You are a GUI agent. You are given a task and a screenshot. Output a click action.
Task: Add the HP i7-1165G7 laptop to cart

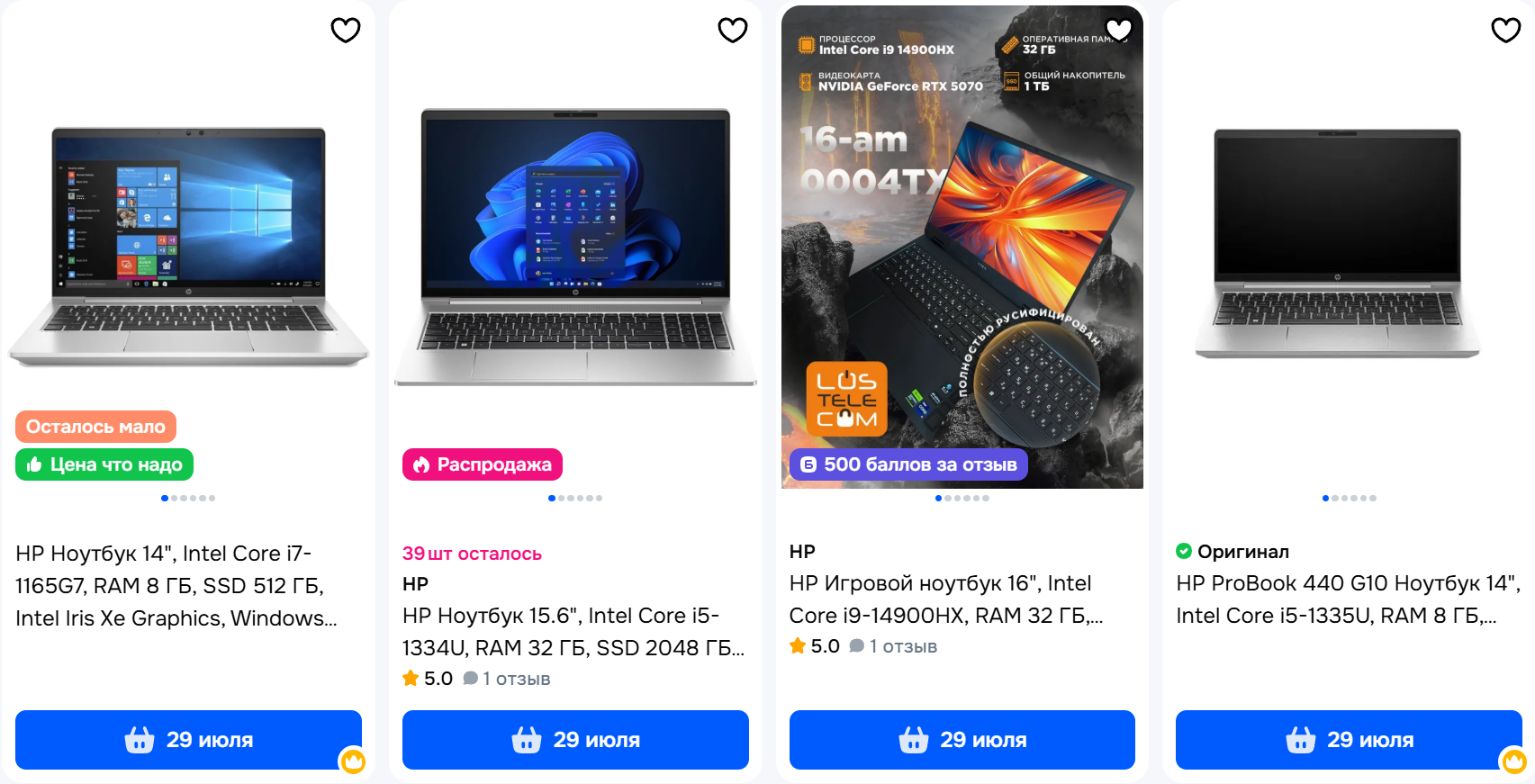pos(188,740)
